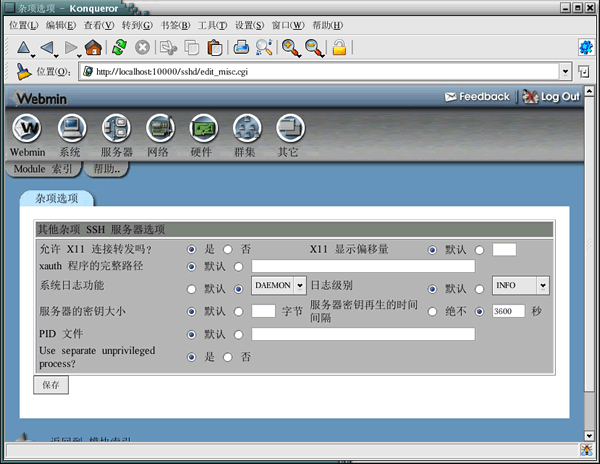This screenshot has width=600, height=464.
Task: Open the 硬件 category icon
Action: pyautogui.click(x=204, y=128)
